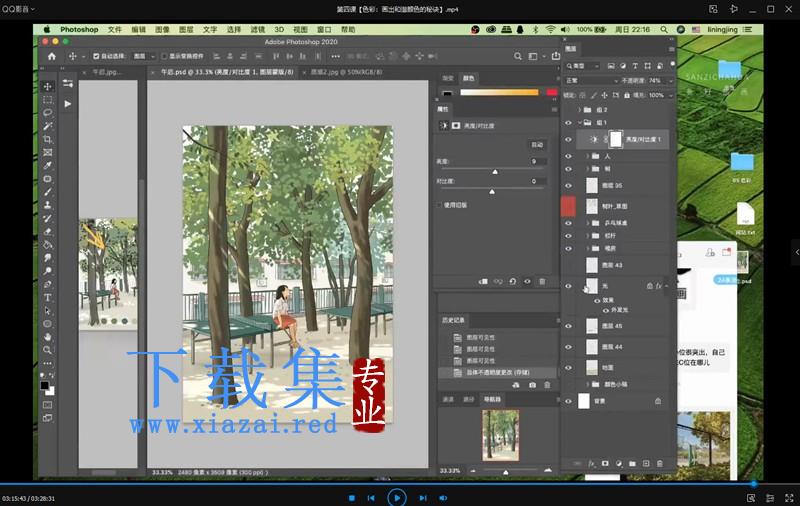Expand the 人 group folder
The width and height of the screenshot is (800, 506).
point(587,156)
